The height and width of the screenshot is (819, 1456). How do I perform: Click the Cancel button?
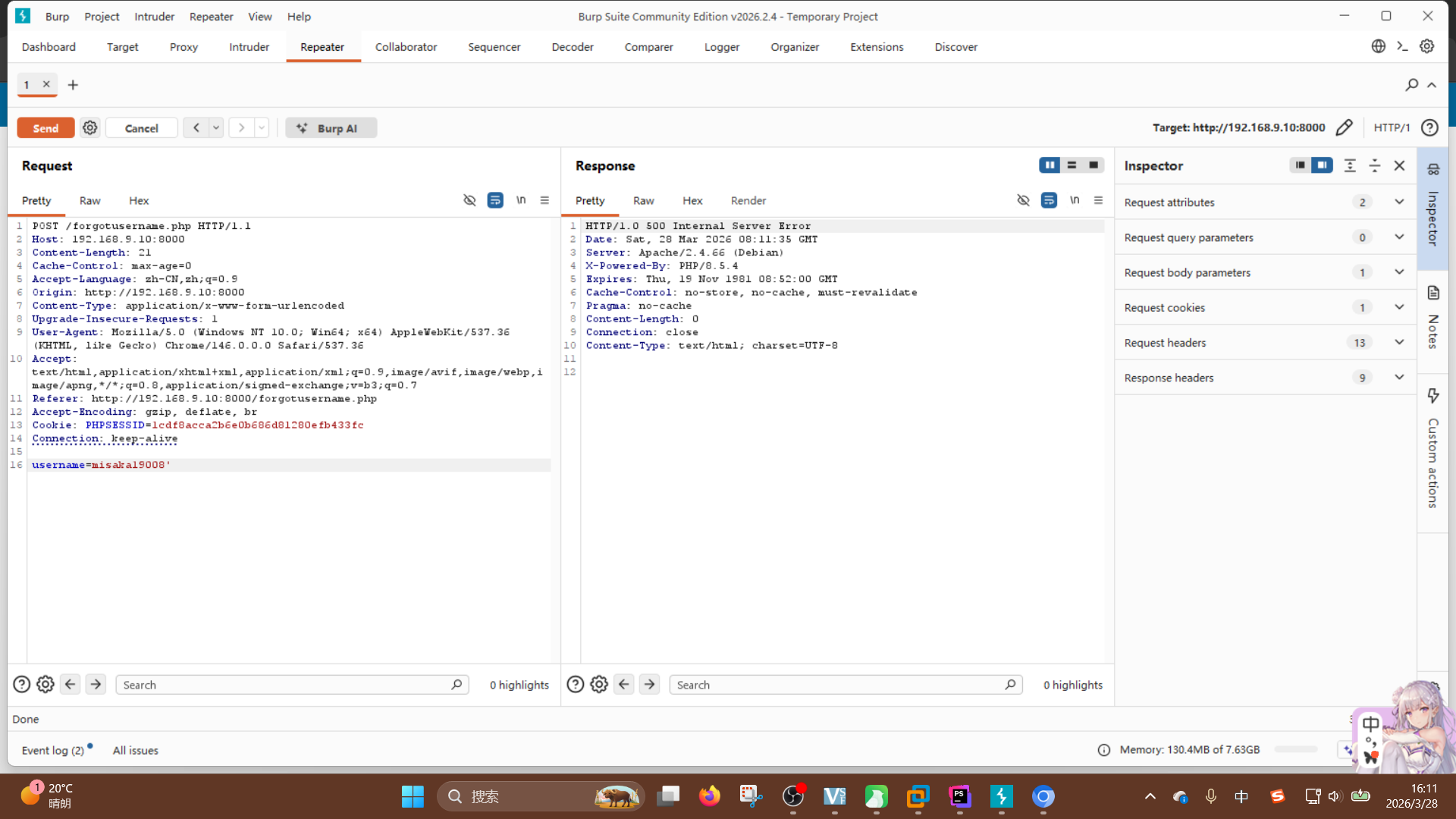(141, 128)
